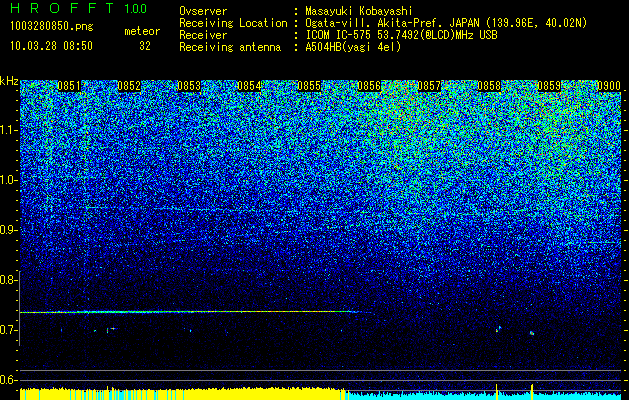Click the 0.6 kHz axis label
The height and width of the screenshot is (400, 629).
click(7, 380)
